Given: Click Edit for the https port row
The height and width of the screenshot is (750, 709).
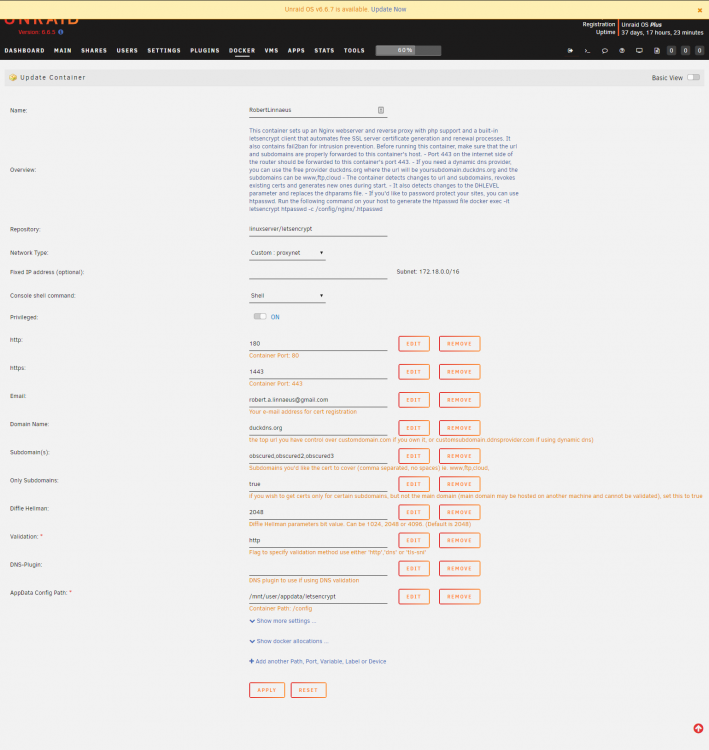Looking at the screenshot, I should coord(414,372).
